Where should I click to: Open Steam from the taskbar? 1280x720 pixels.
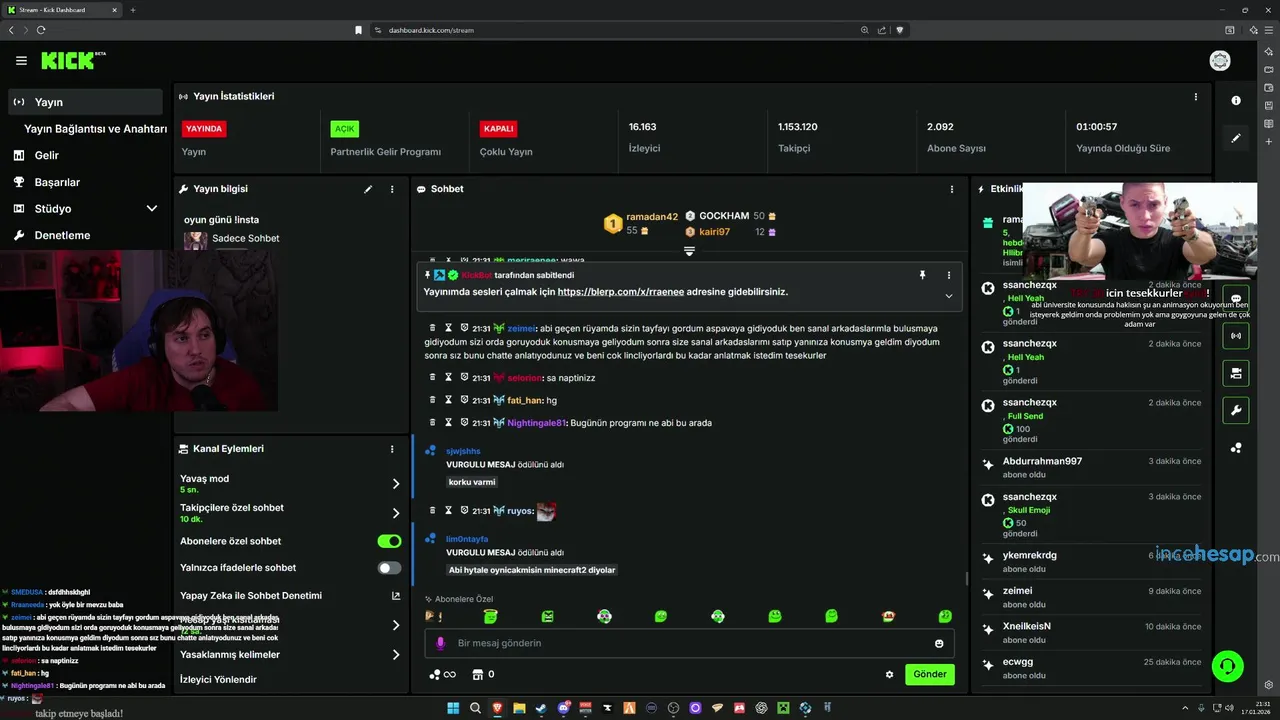coord(541,708)
